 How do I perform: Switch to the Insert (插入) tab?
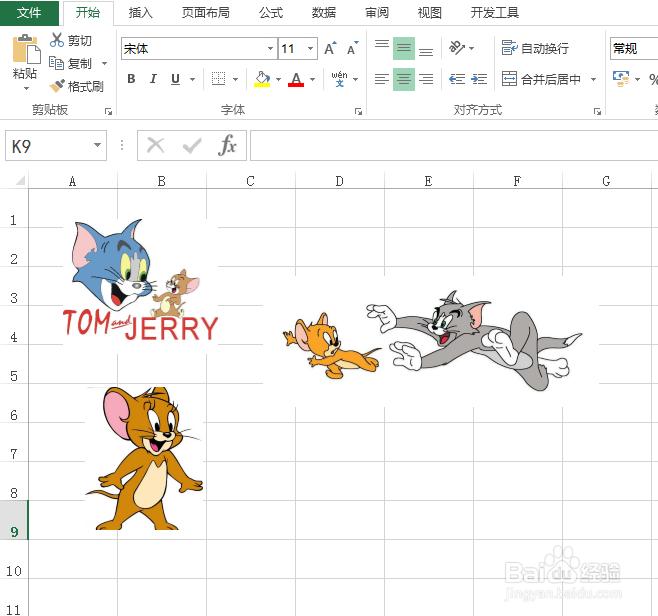pyautogui.click(x=141, y=13)
